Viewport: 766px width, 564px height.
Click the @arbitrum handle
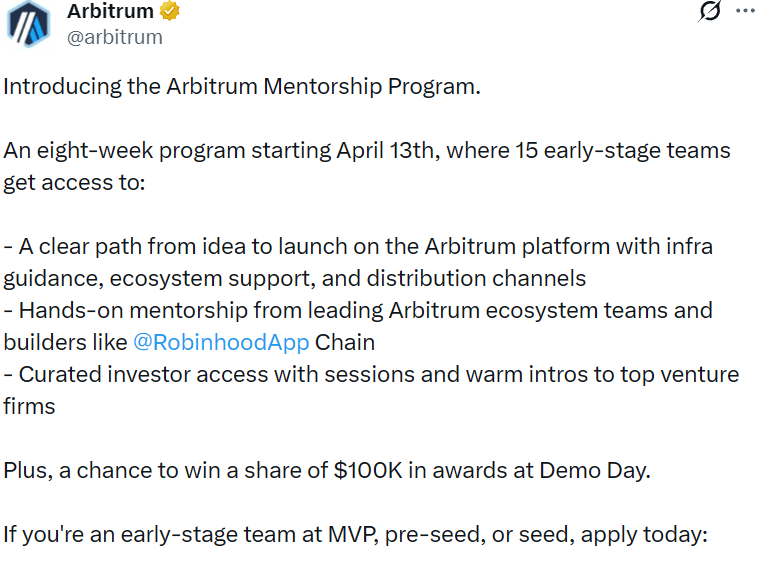114,37
